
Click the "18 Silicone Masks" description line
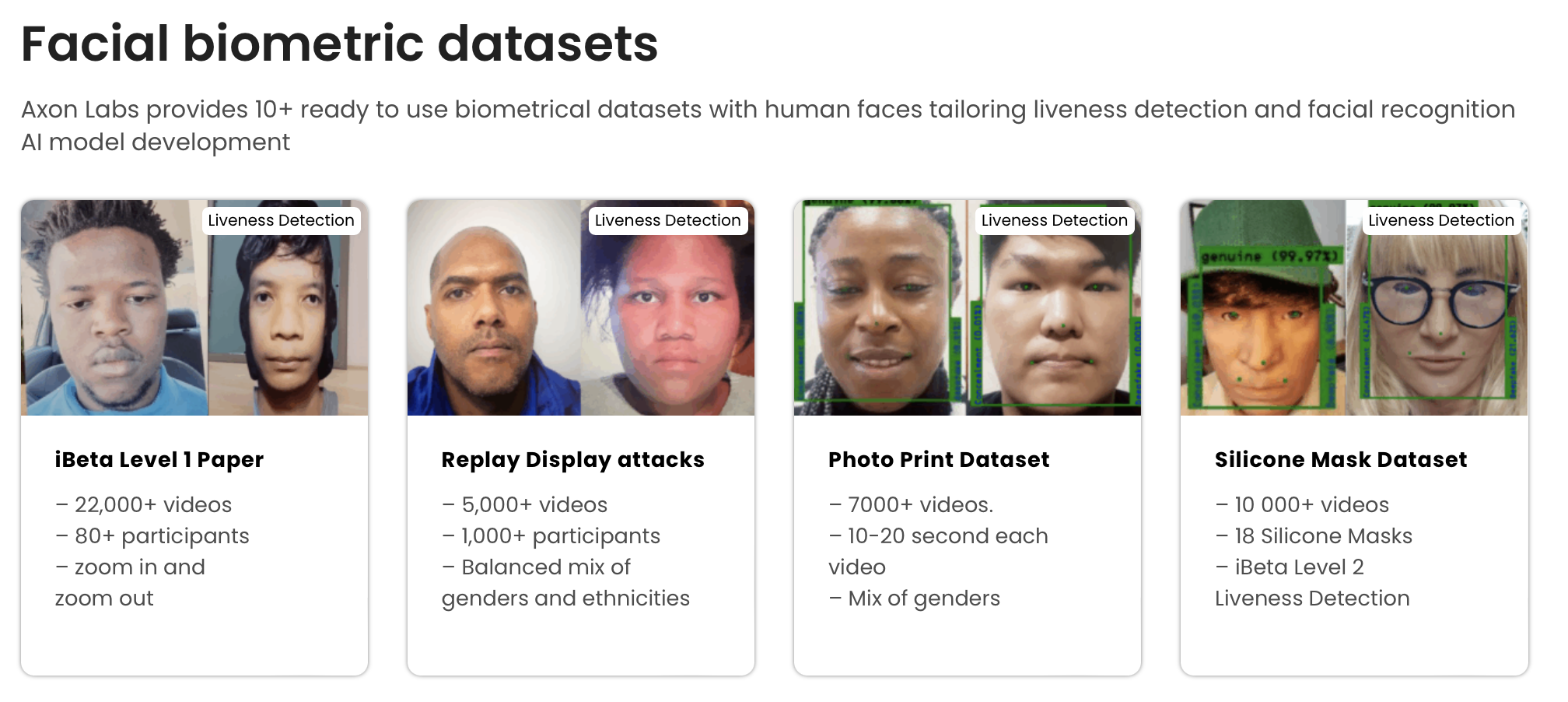click(x=1314, y=536)
